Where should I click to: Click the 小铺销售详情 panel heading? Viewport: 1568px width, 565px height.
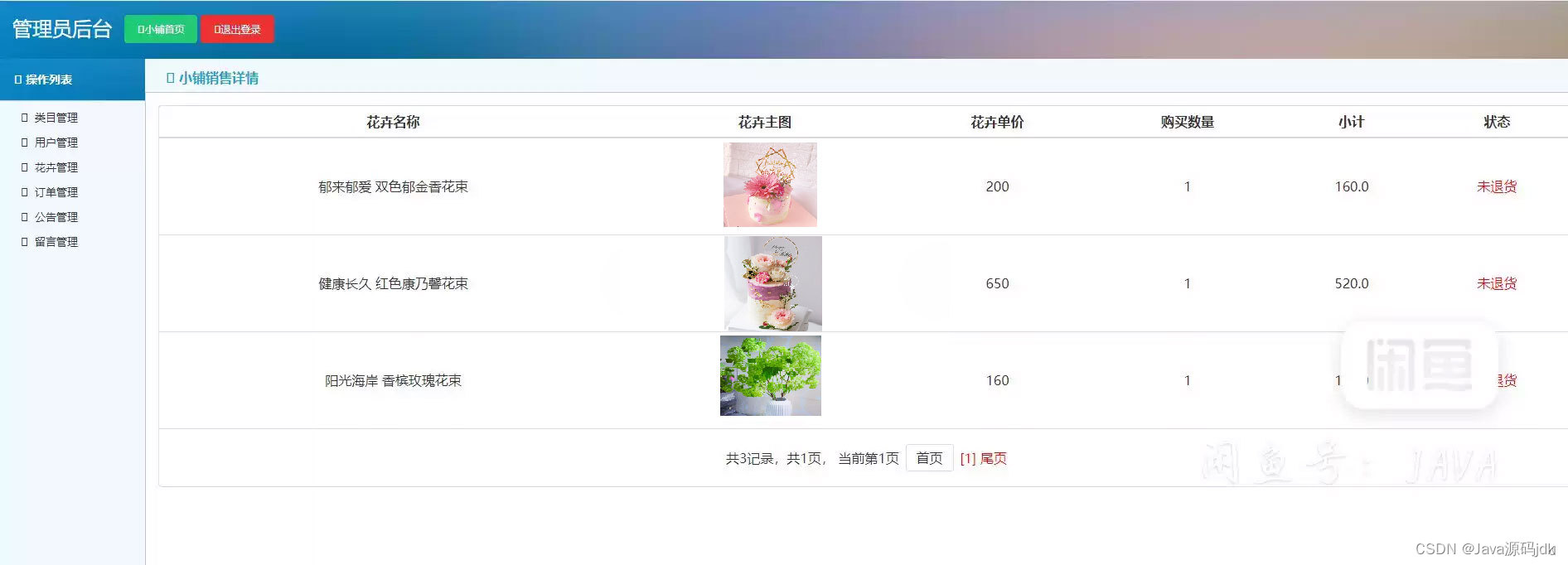[x=219, y=78]
